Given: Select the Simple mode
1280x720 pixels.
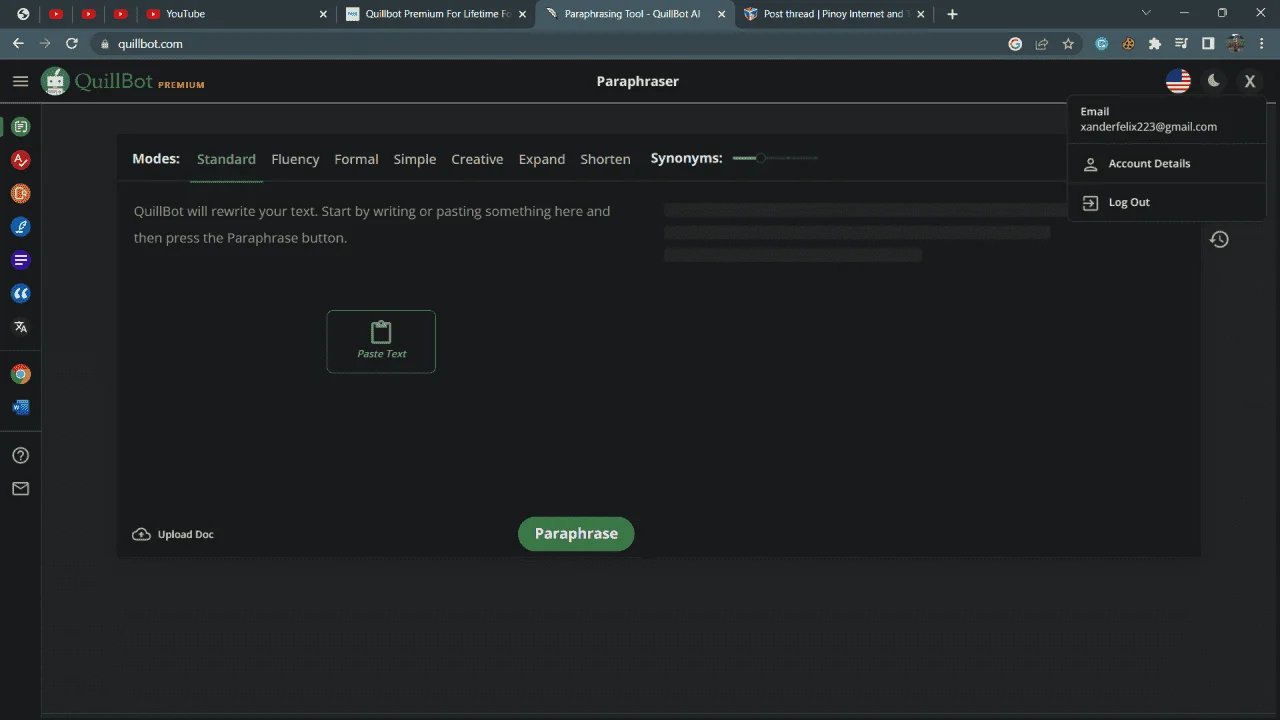Looking at the screenshot, I should coord(415,159).
